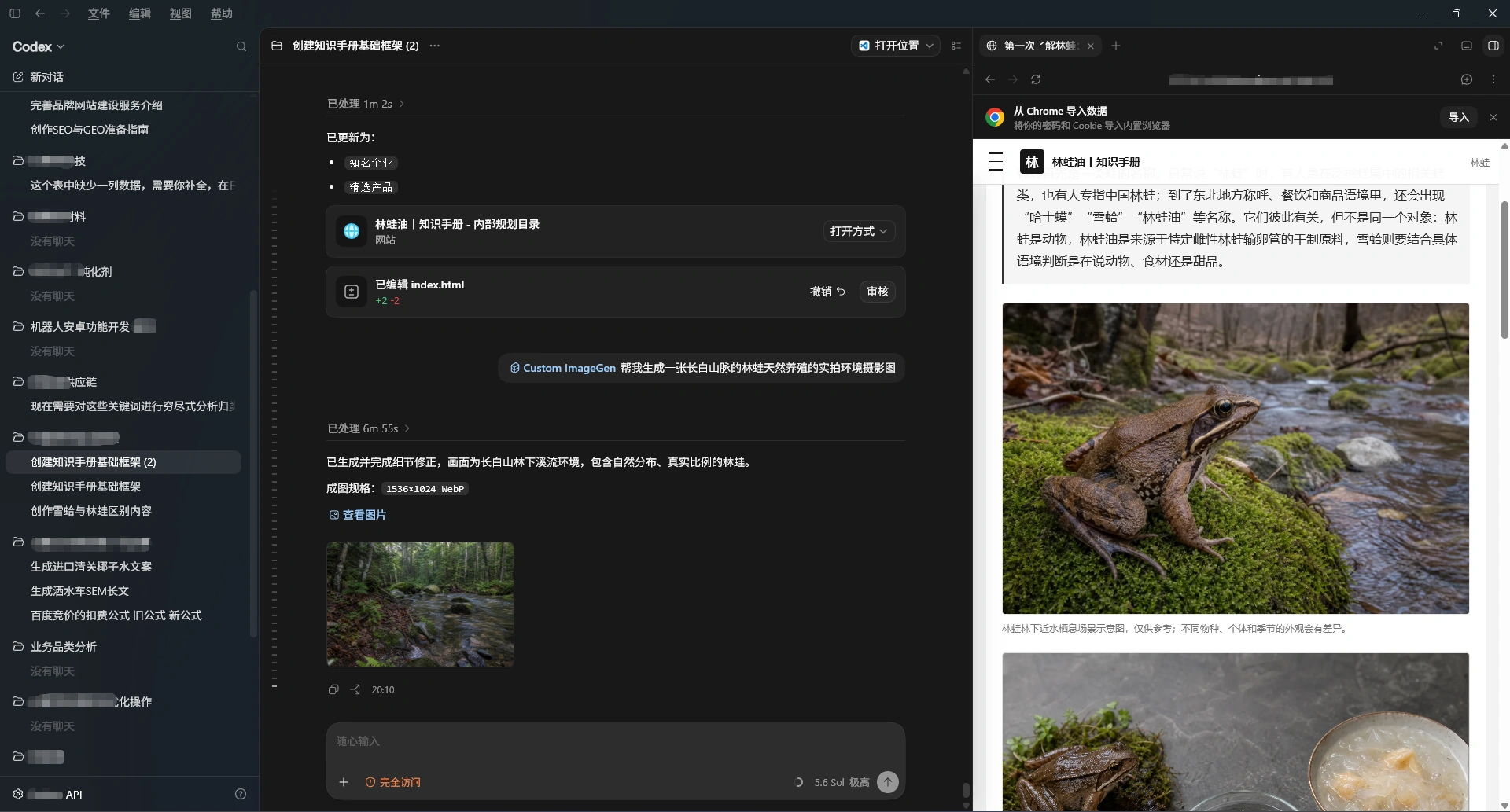Open the 编辑 menu
The image size is (1510, 812).
click(140, 13)
